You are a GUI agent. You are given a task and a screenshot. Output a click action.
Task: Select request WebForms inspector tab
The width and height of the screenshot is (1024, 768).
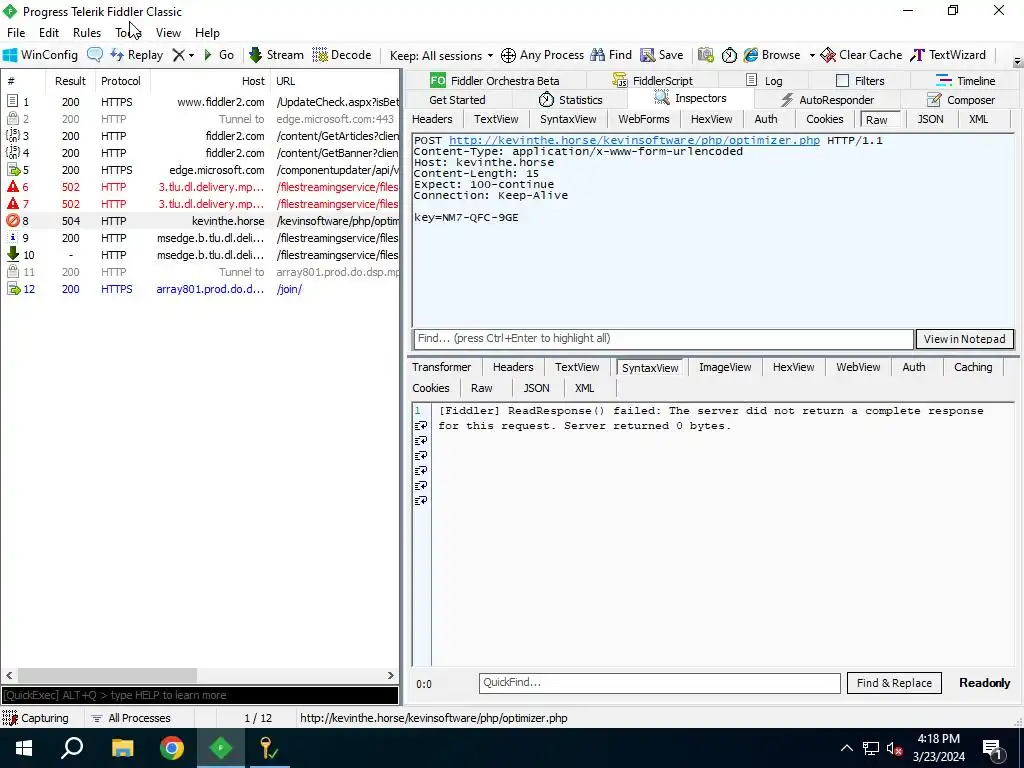pos(643,119)
